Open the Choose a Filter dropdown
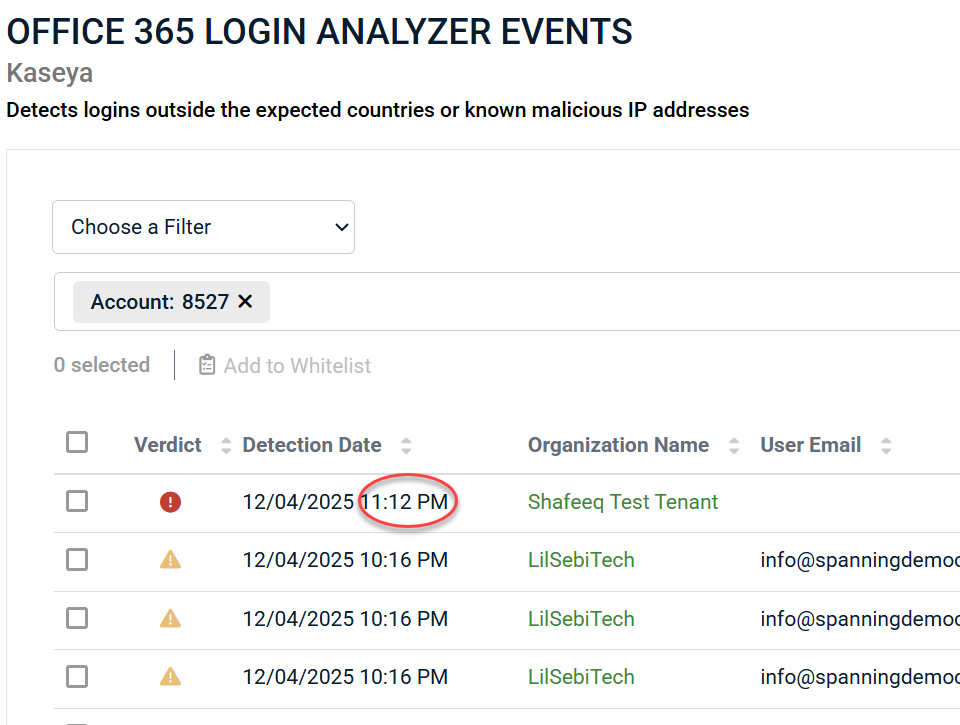The width and height of the screenshot is (960, 725). 203,227
